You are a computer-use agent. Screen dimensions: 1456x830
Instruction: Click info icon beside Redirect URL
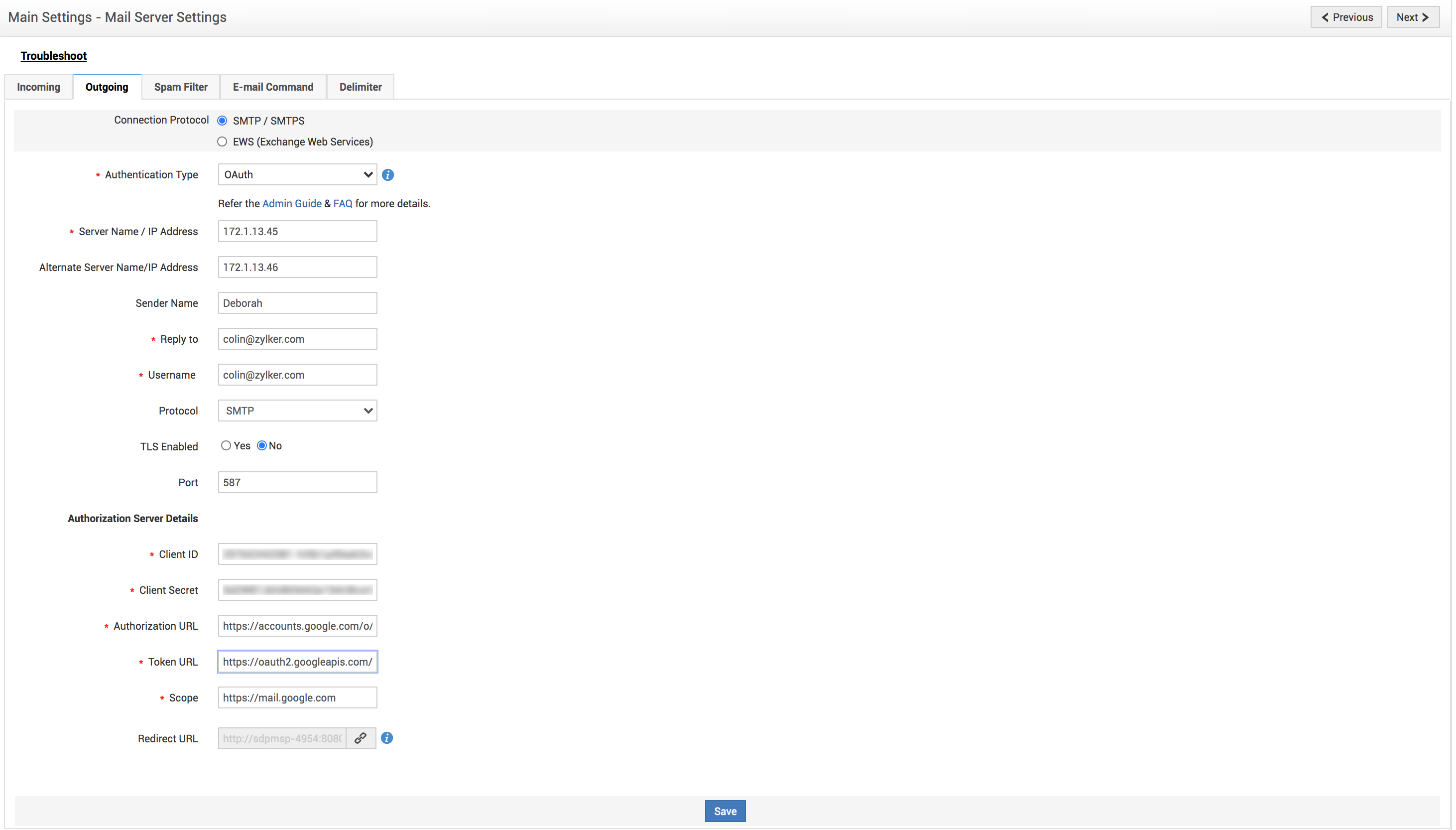[x=387, y=738]
